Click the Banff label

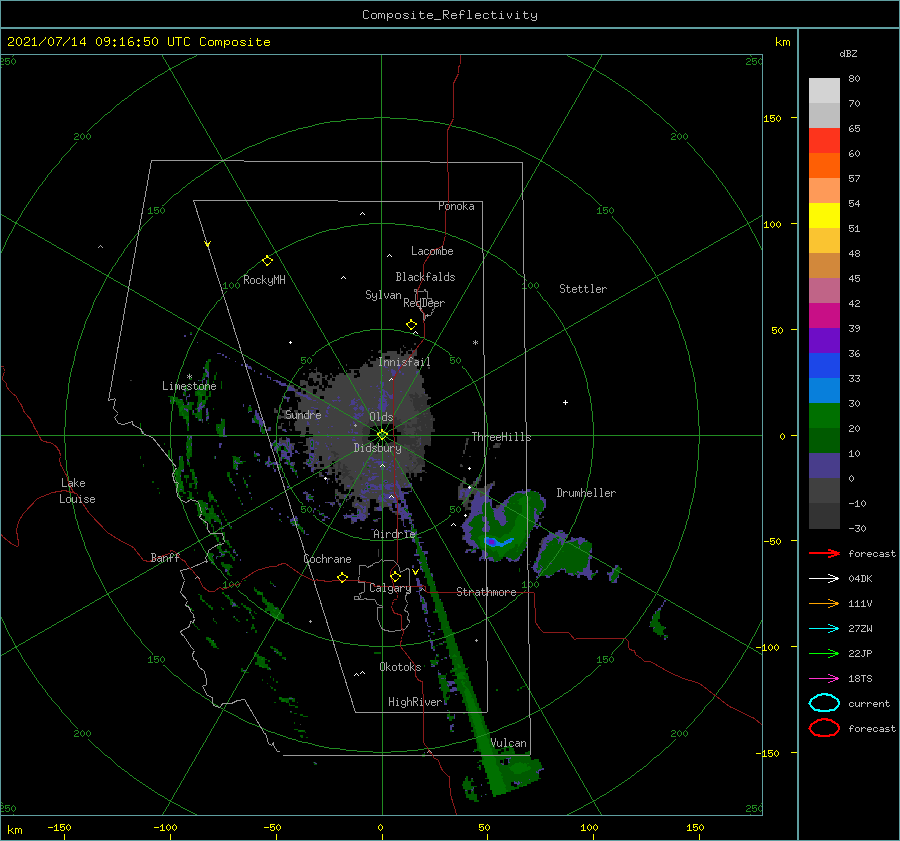(x=165, y=557)
